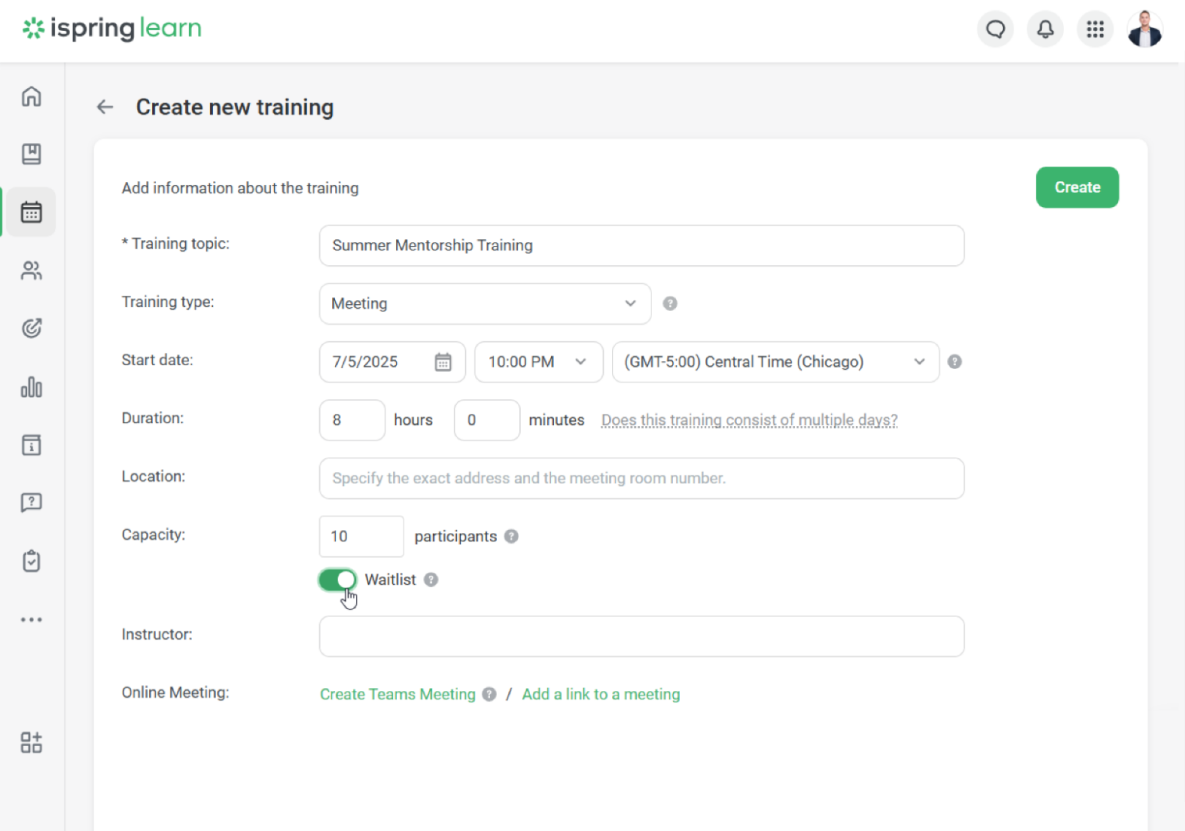Click the Create Teams Meeting link

click(397, 694)
